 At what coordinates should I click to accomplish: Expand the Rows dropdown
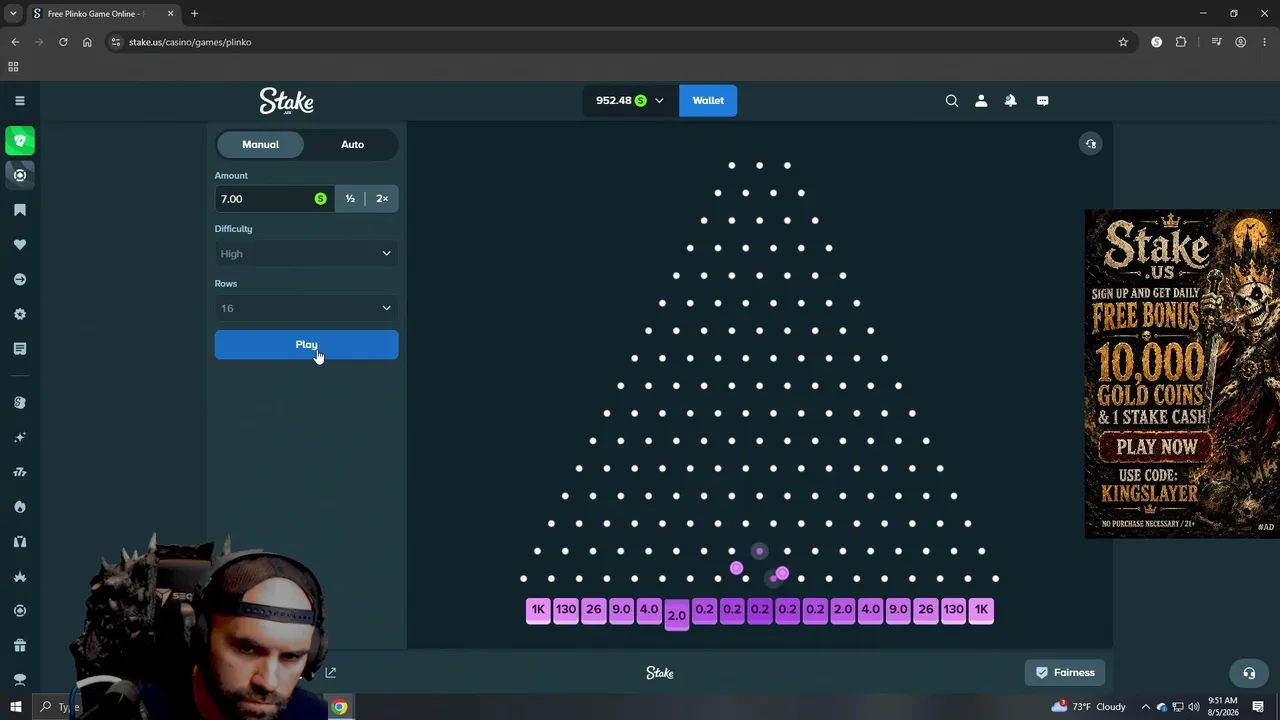[x=306, y=308]
